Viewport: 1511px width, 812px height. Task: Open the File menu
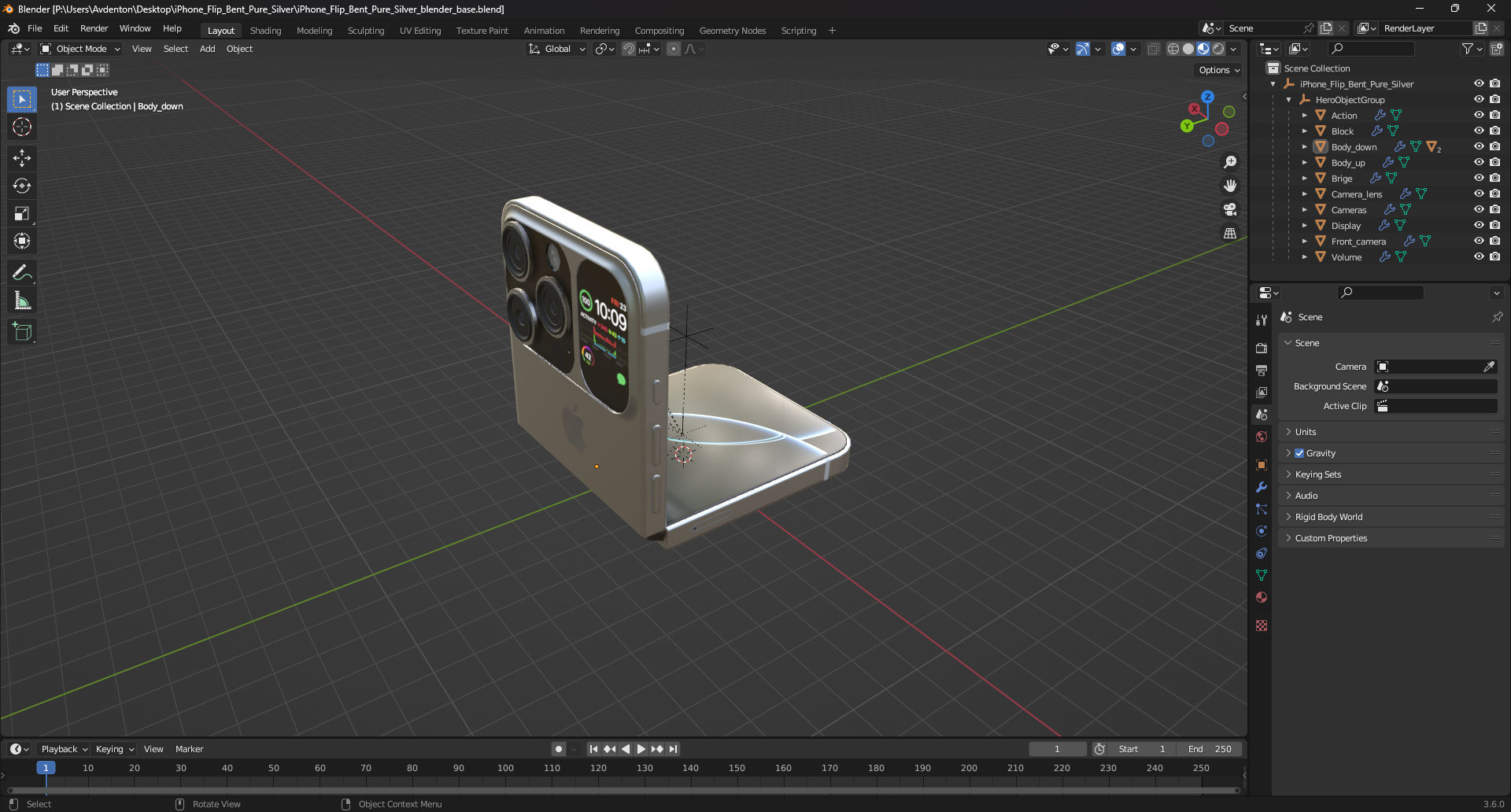point(35,28)
